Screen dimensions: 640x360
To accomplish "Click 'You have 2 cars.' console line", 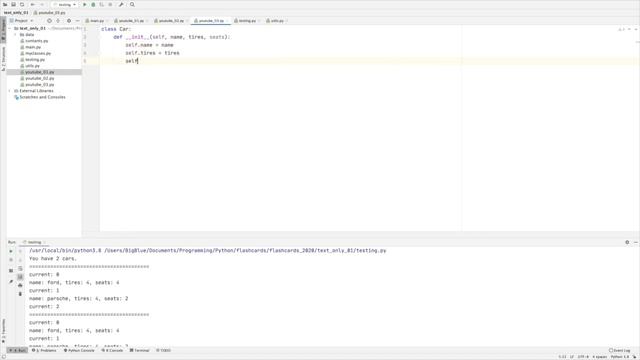I will click(x=53, y=258).
